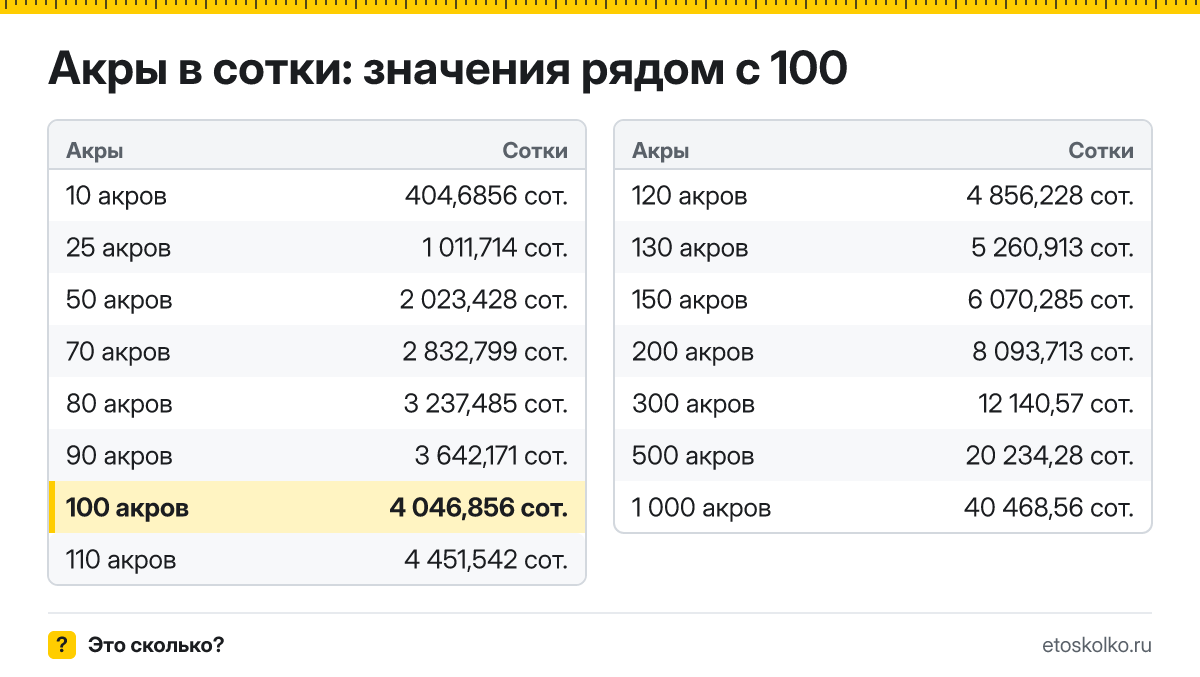Screen dimensions: 1200x677
Task: Select the '25 акров' cell
Action: pyautogui.click(x=118, y=247)
